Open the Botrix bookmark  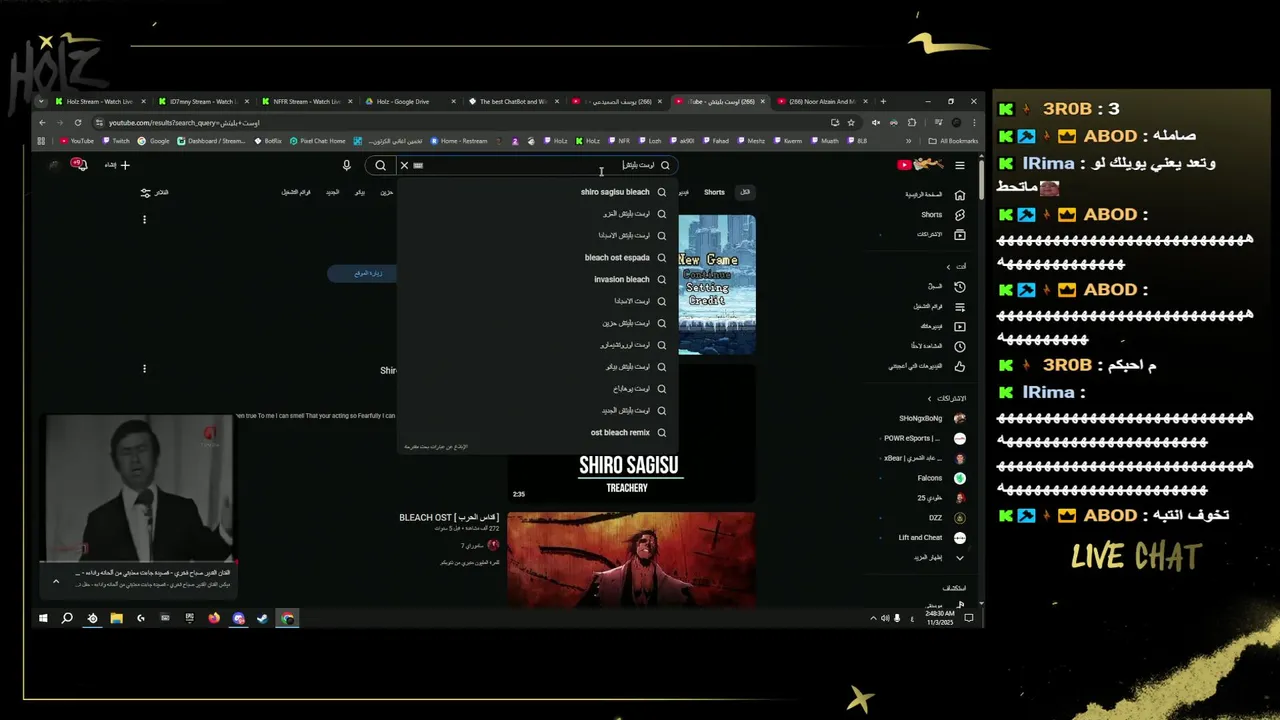[x=268, y=141]
